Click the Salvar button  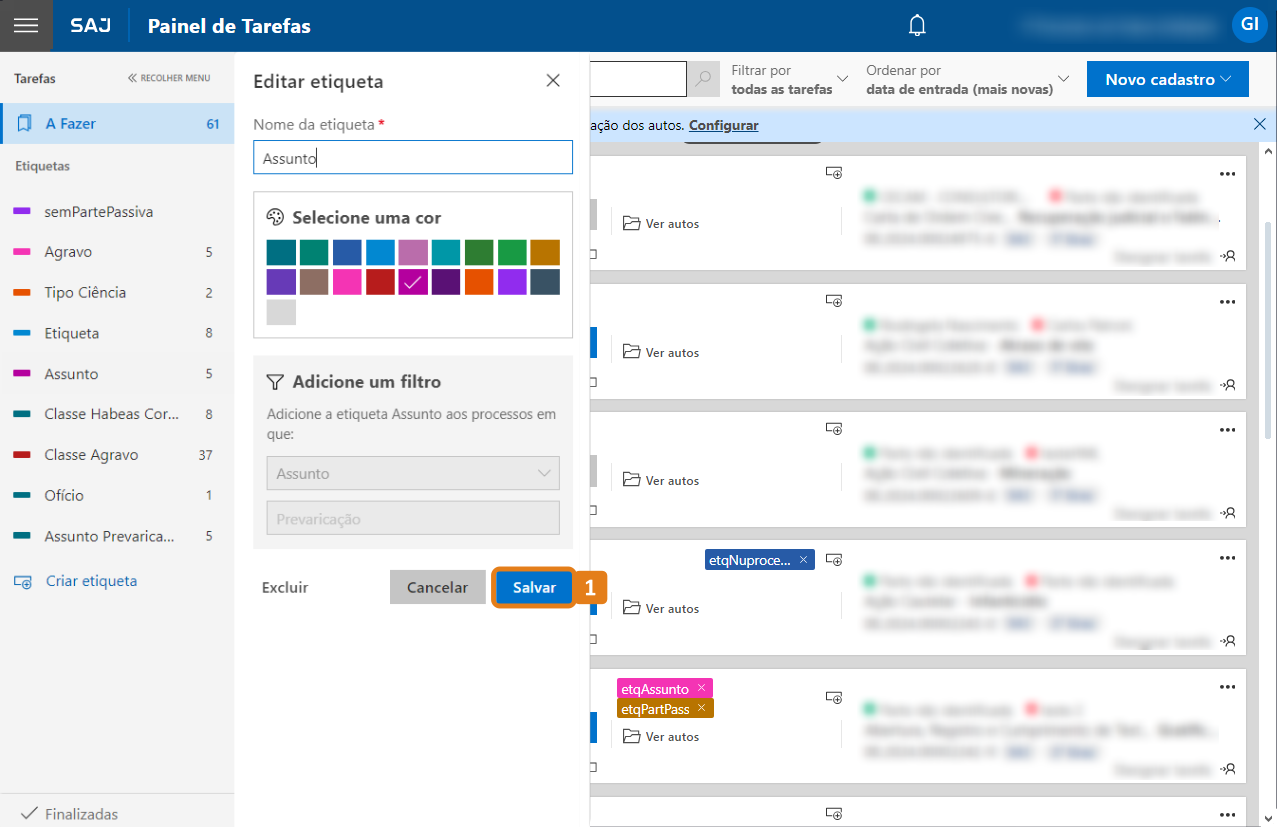point(534,588)
